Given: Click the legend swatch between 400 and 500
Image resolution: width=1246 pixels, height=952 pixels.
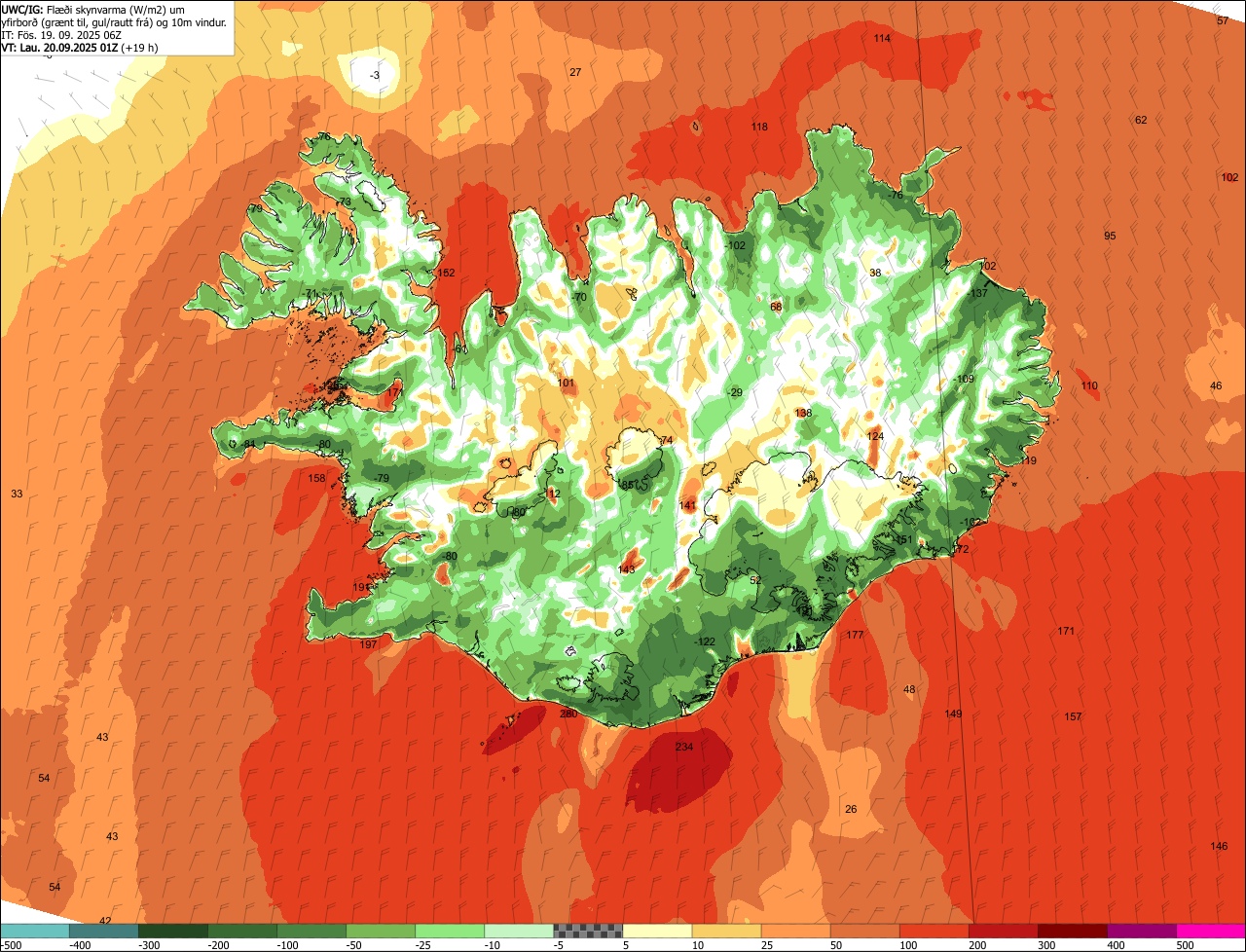Looking at the screenshot, I should click(1141, 931).
